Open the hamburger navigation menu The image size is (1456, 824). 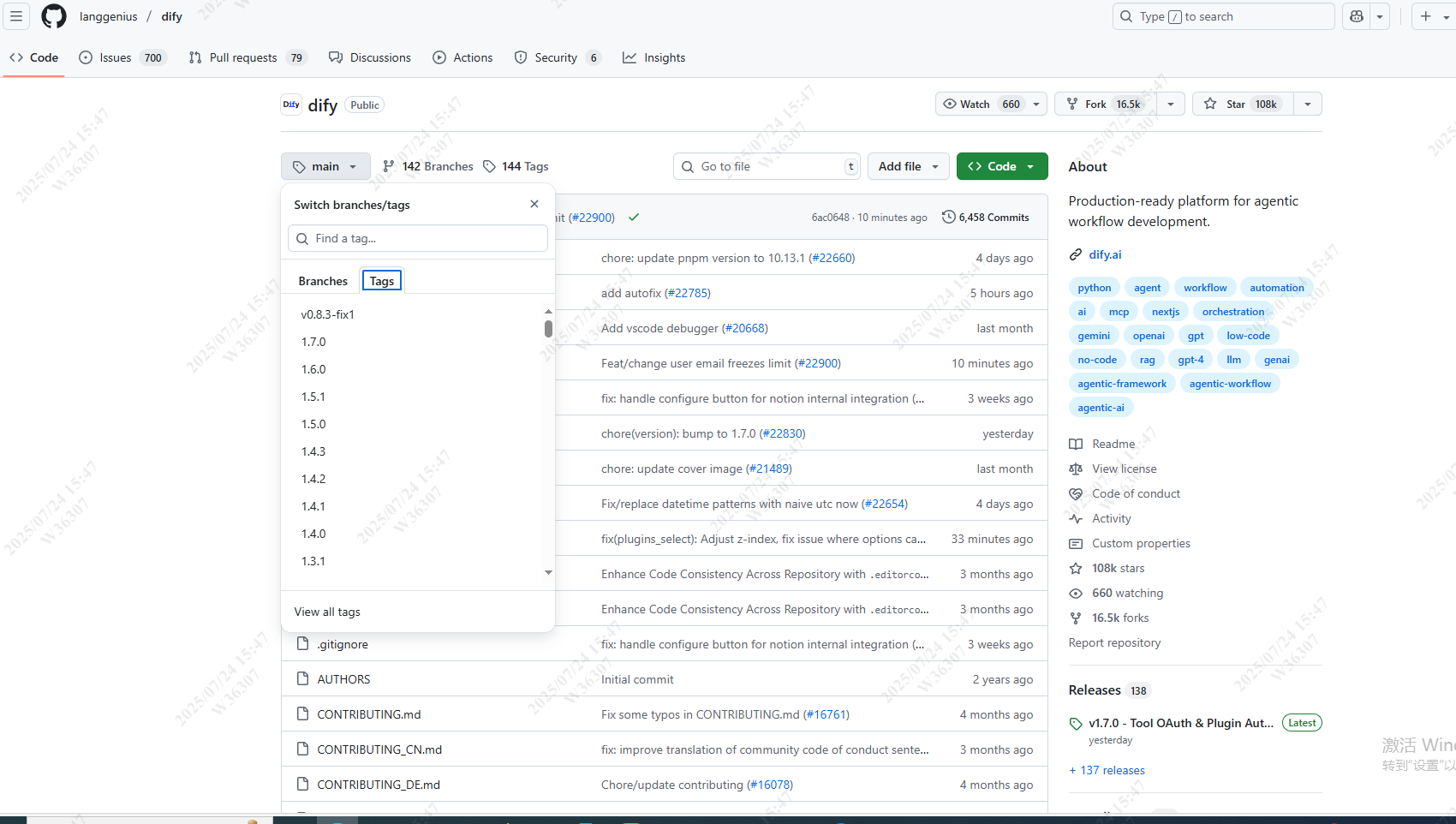click(16, 16)
